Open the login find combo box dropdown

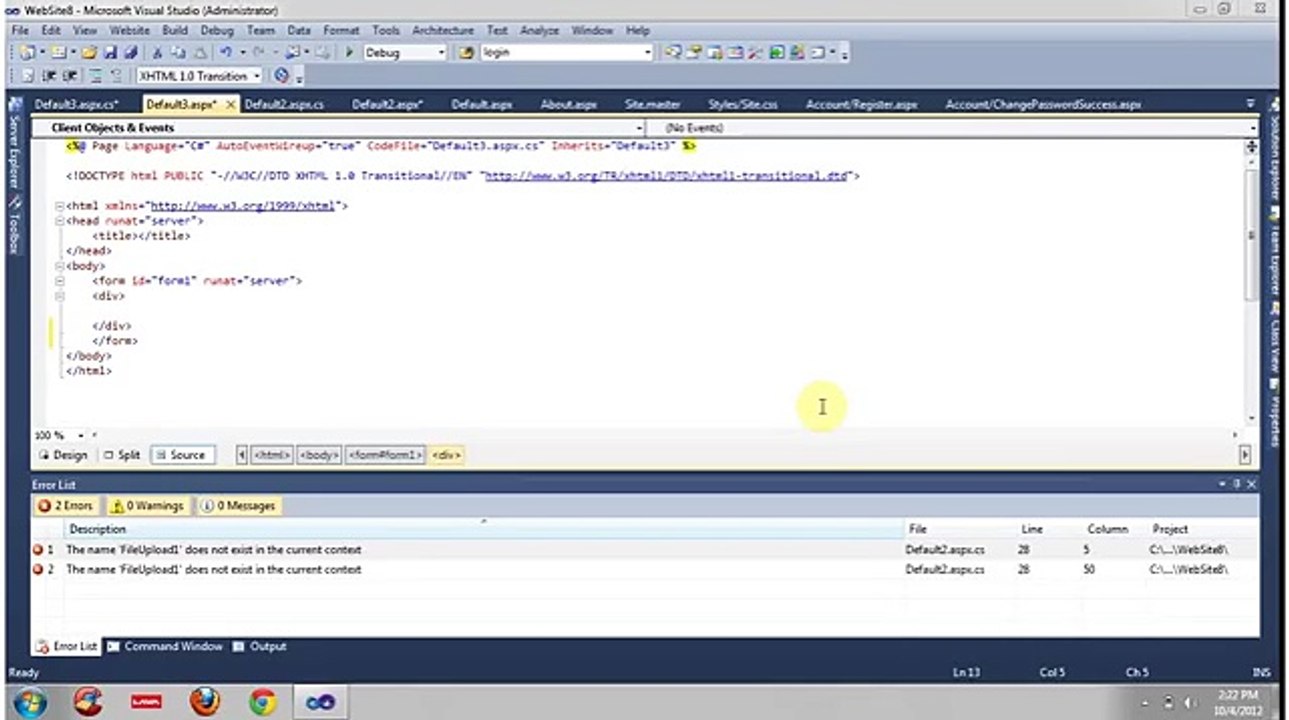click(x=648, y=53)
